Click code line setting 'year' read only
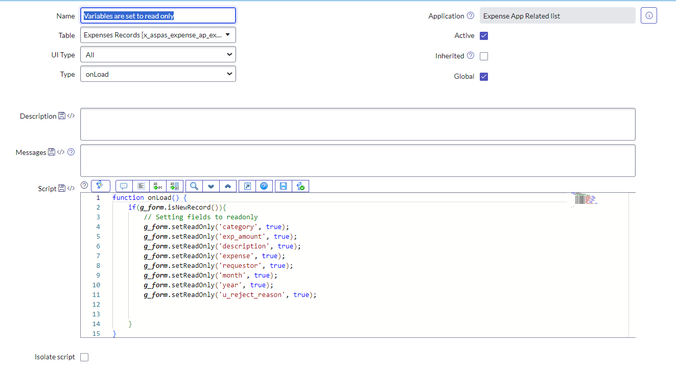The width and height of the screenshot is (676, 365). click(x=208, y=285)
